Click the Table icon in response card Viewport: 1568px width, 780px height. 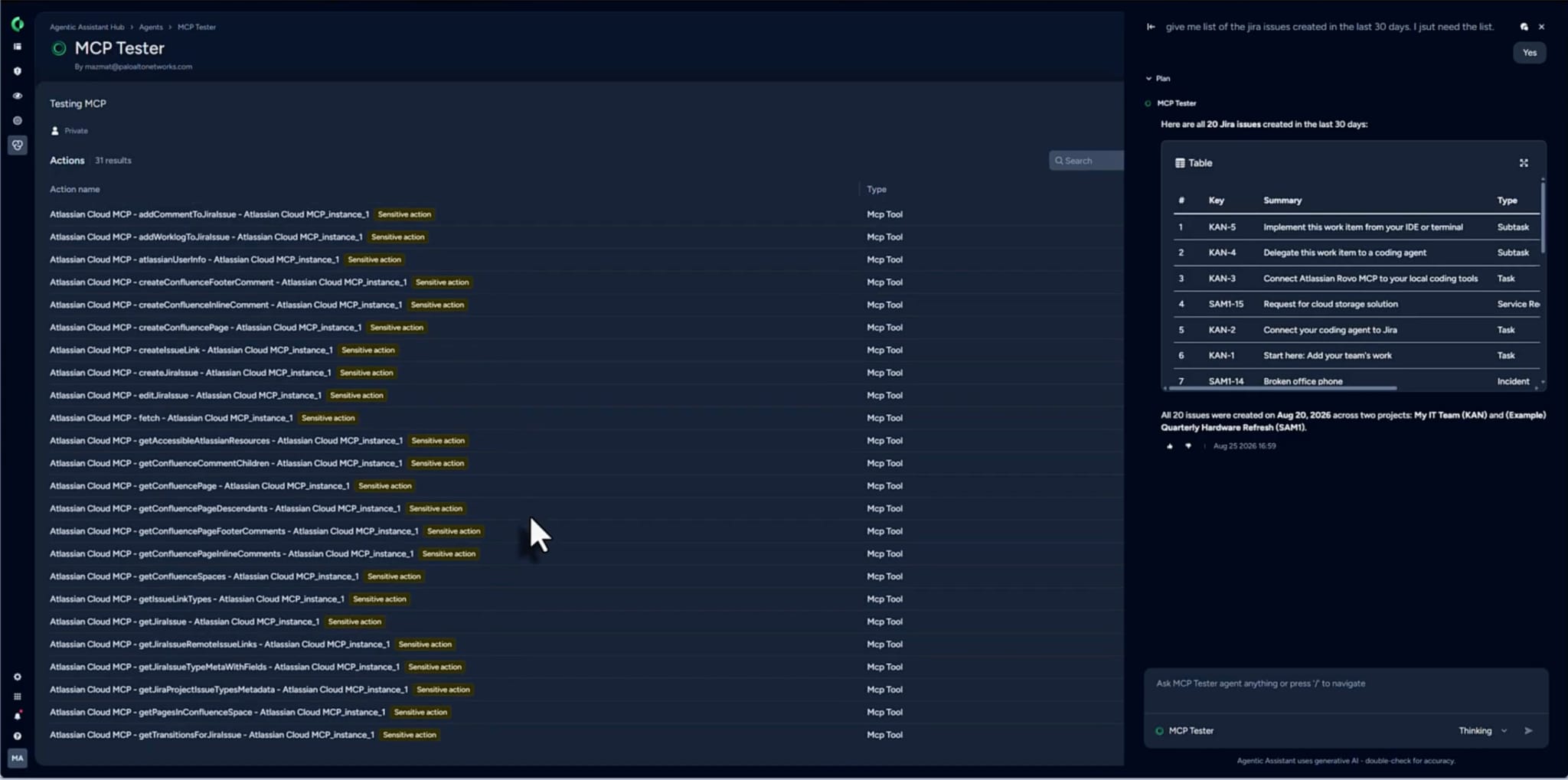pyautogui.click(x=1180, y=163)
